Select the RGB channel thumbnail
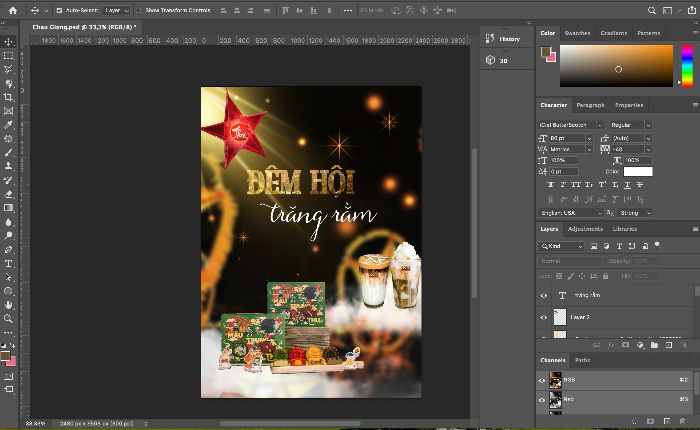700x430 pixels. [x=555, y=380]
